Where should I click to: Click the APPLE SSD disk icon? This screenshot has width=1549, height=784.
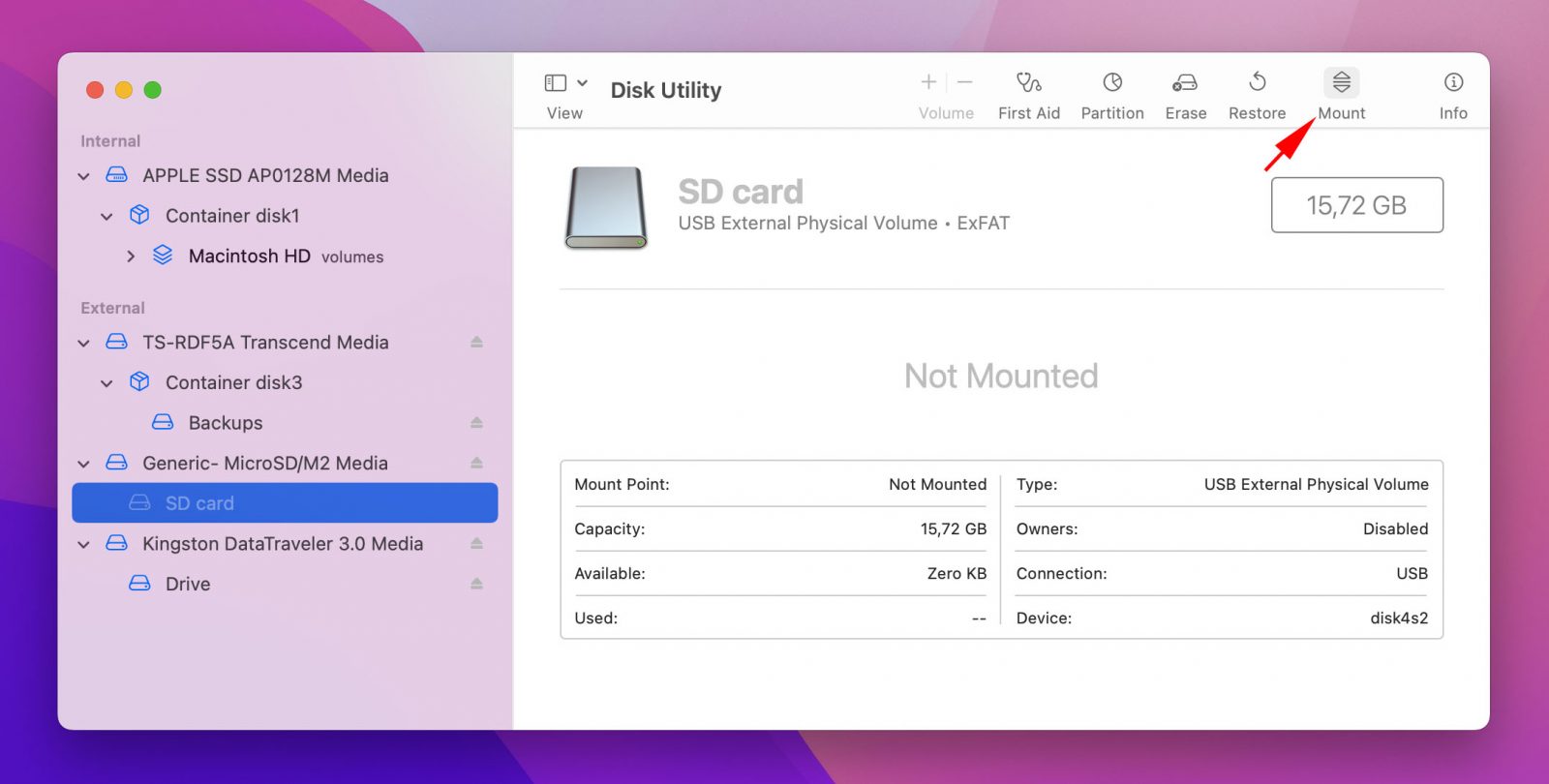pyautogui.click(x=116, y=175)
